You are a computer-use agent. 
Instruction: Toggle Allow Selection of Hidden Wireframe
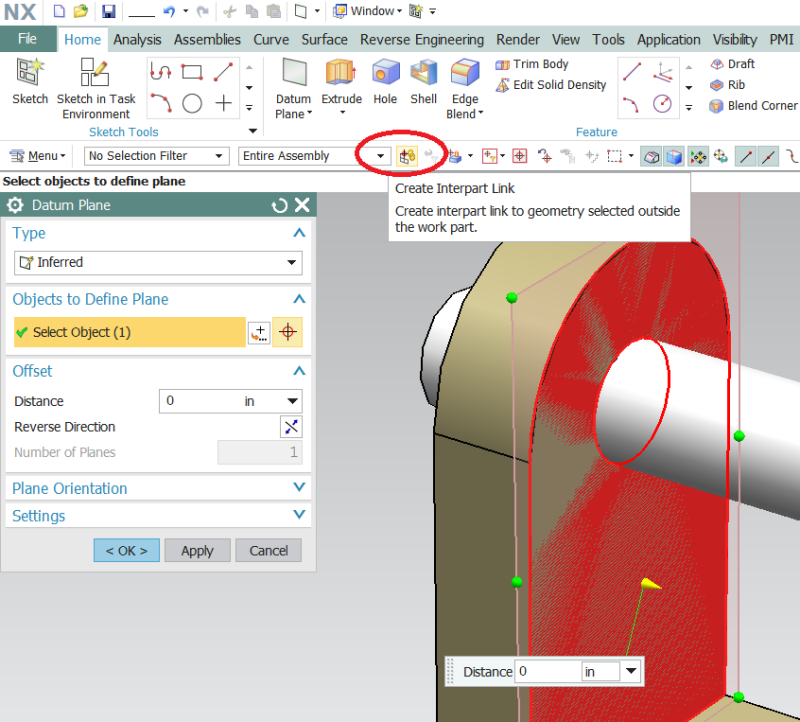[652, 157]
